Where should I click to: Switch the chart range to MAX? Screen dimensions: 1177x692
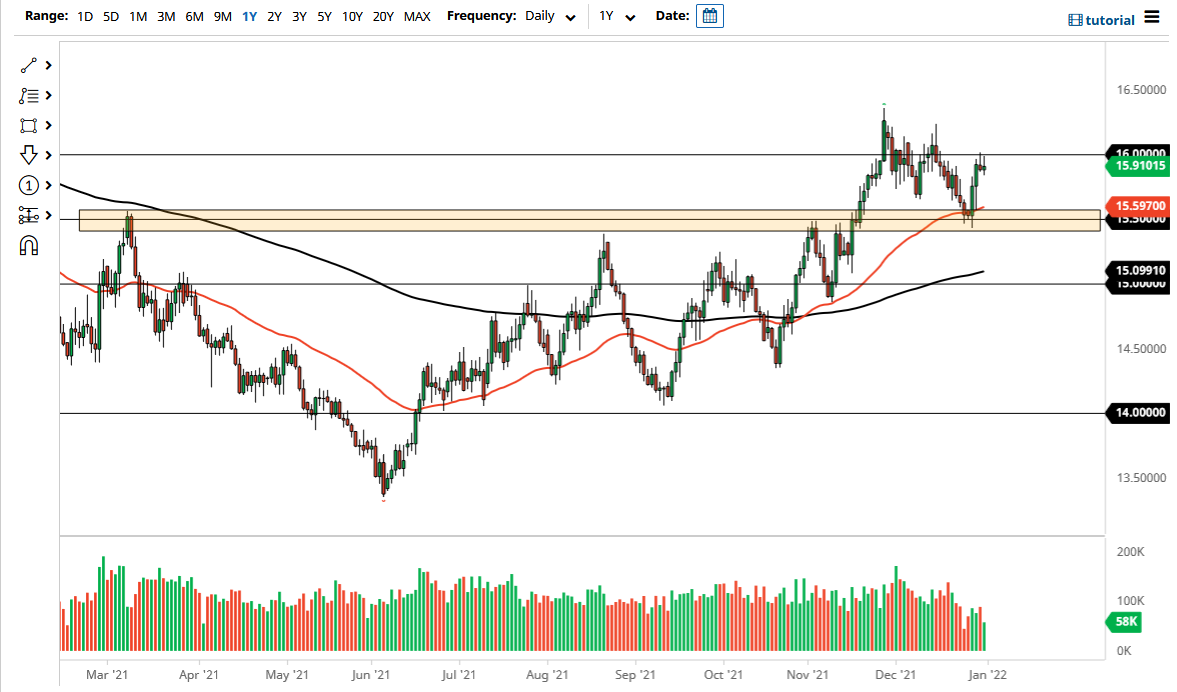417,16
